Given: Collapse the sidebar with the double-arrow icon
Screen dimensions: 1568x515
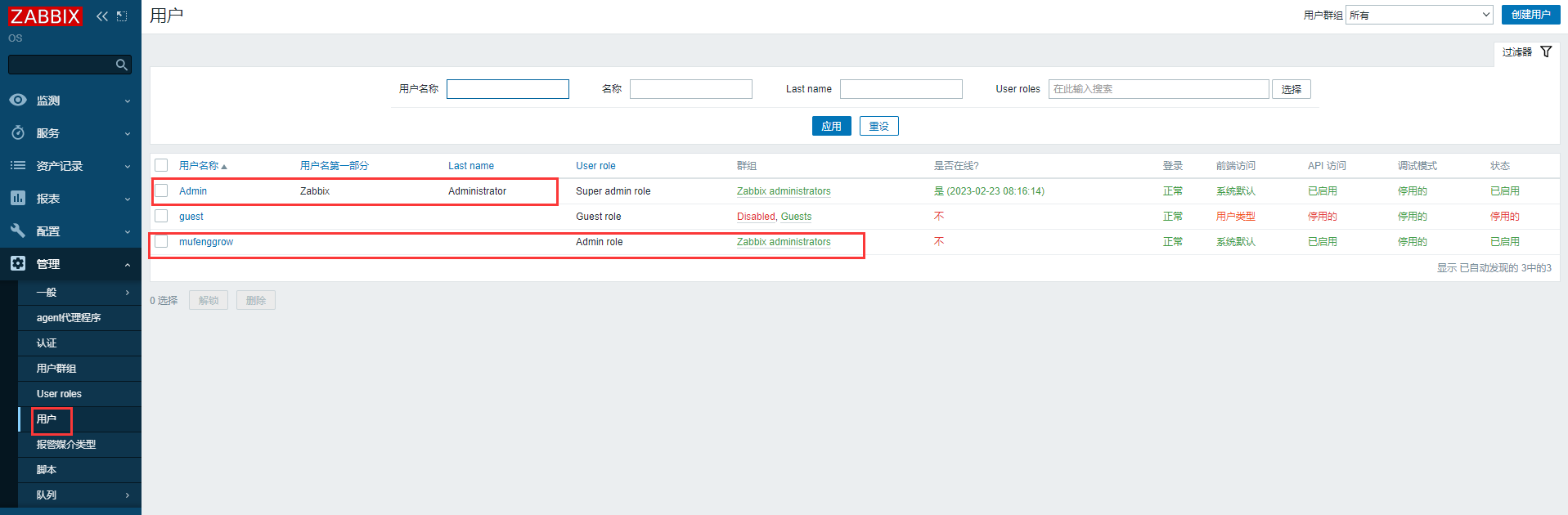Looking at the screenshot, I should point(102,16).
